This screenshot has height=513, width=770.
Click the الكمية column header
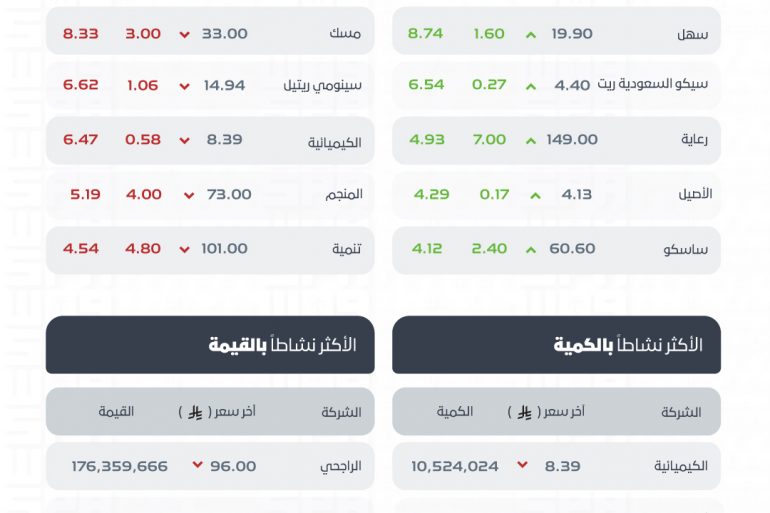(x=455, y=411)
